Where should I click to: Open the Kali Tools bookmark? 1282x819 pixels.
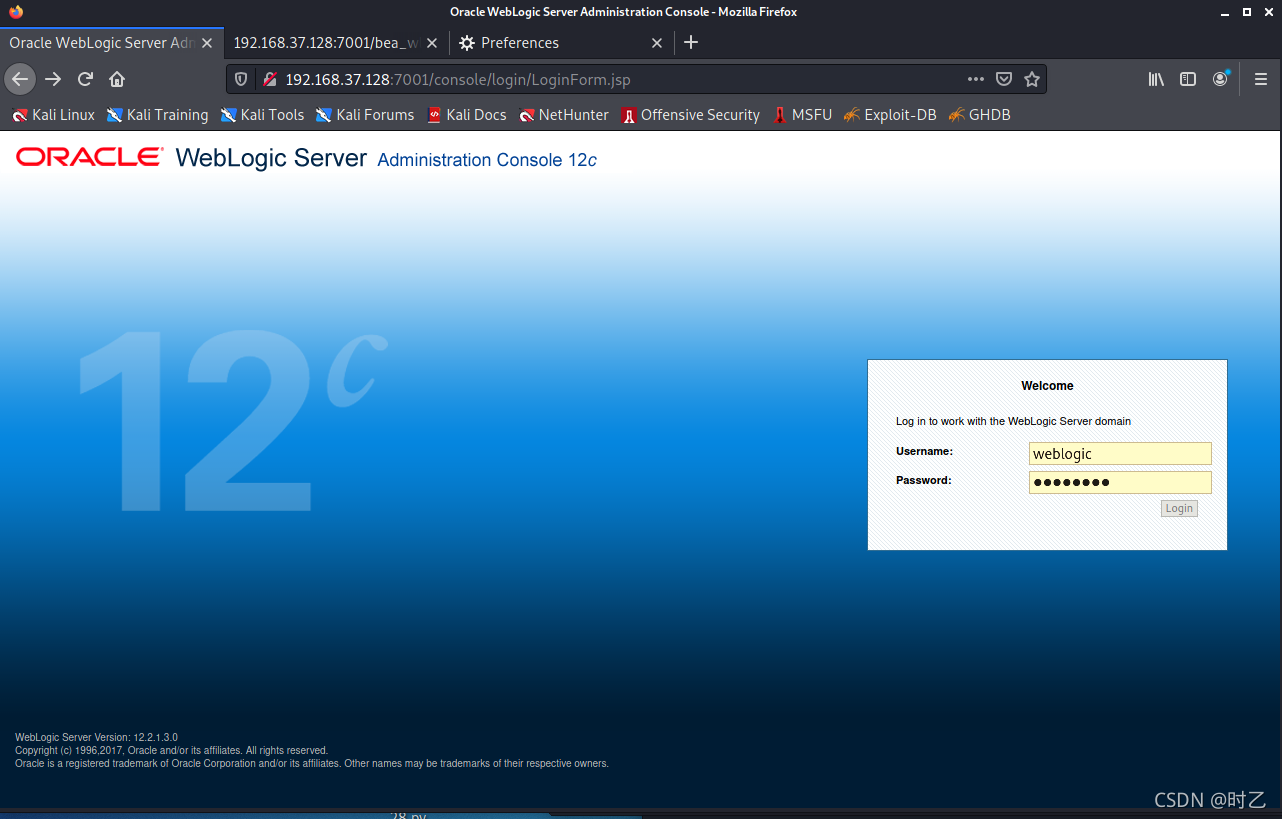pos(262,115)
